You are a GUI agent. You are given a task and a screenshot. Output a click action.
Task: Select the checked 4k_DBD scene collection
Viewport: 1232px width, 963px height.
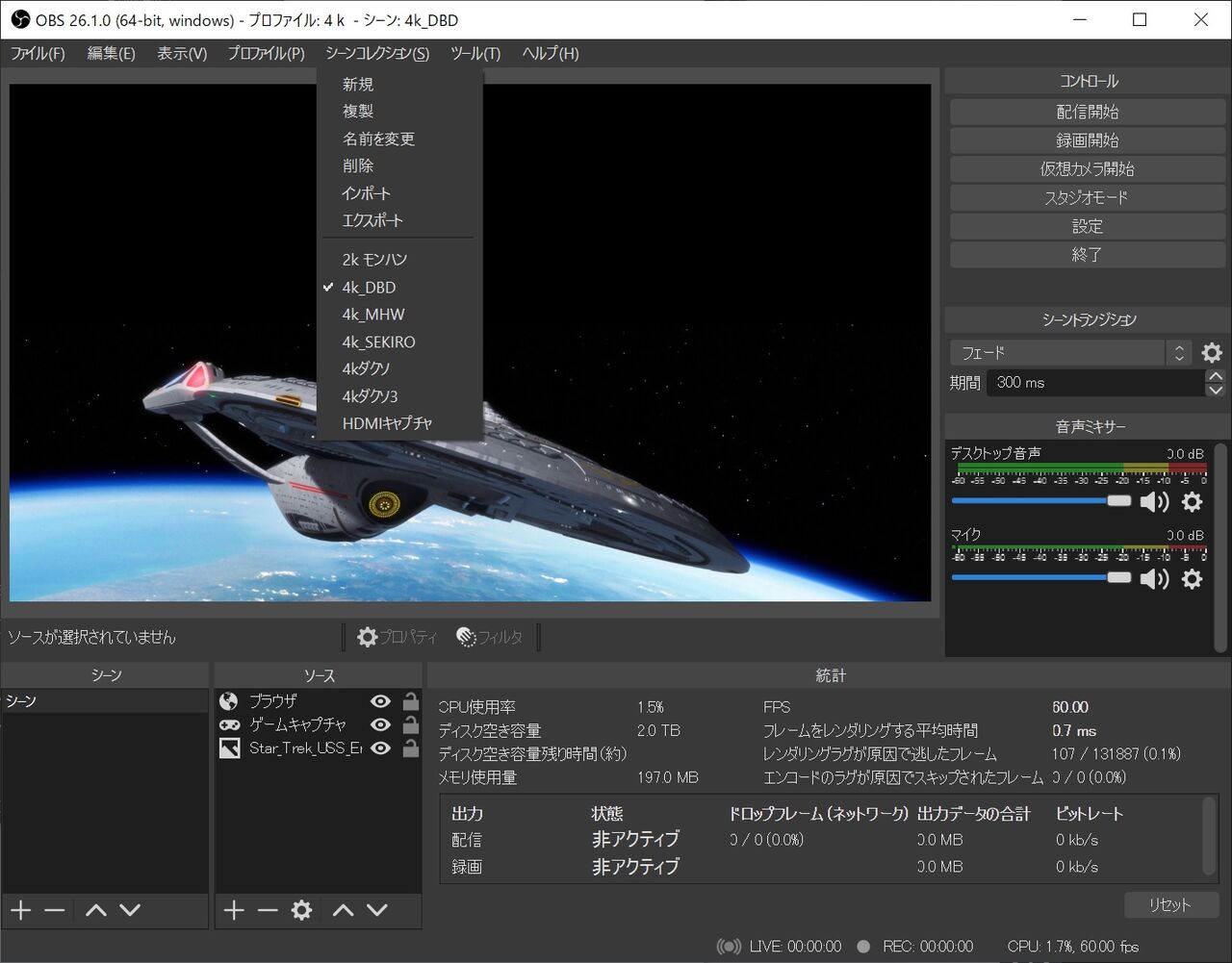tap(399, 287)
